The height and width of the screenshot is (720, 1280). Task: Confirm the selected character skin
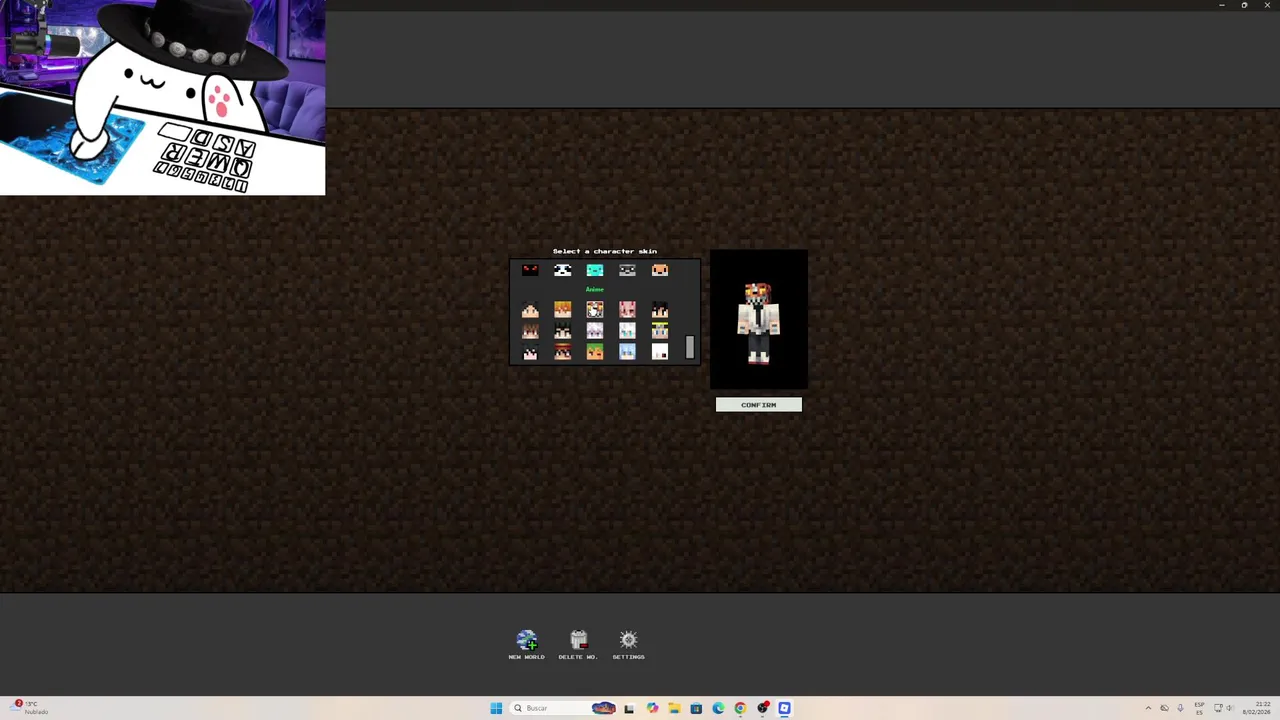pyautogui.click(x=759, y=405)
